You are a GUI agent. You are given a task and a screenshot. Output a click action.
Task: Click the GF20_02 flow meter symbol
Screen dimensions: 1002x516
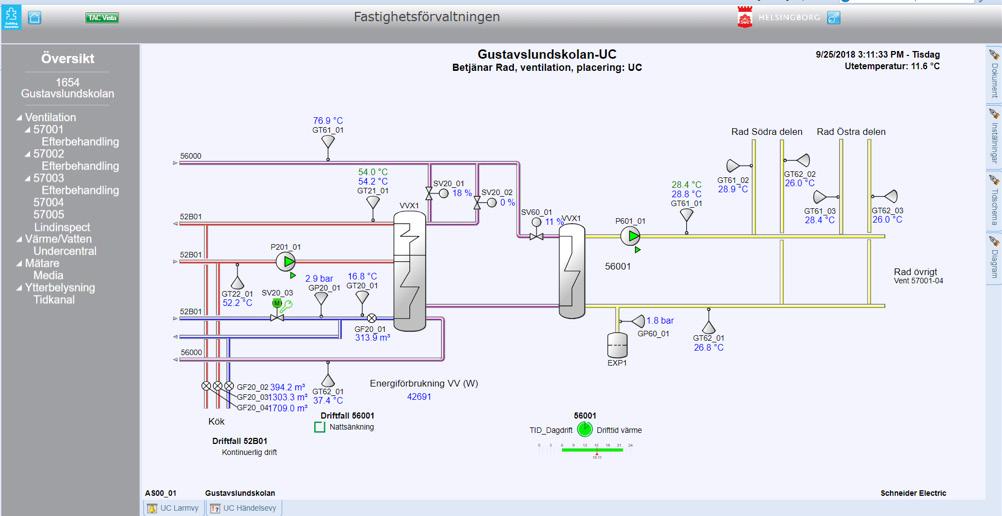206,386
